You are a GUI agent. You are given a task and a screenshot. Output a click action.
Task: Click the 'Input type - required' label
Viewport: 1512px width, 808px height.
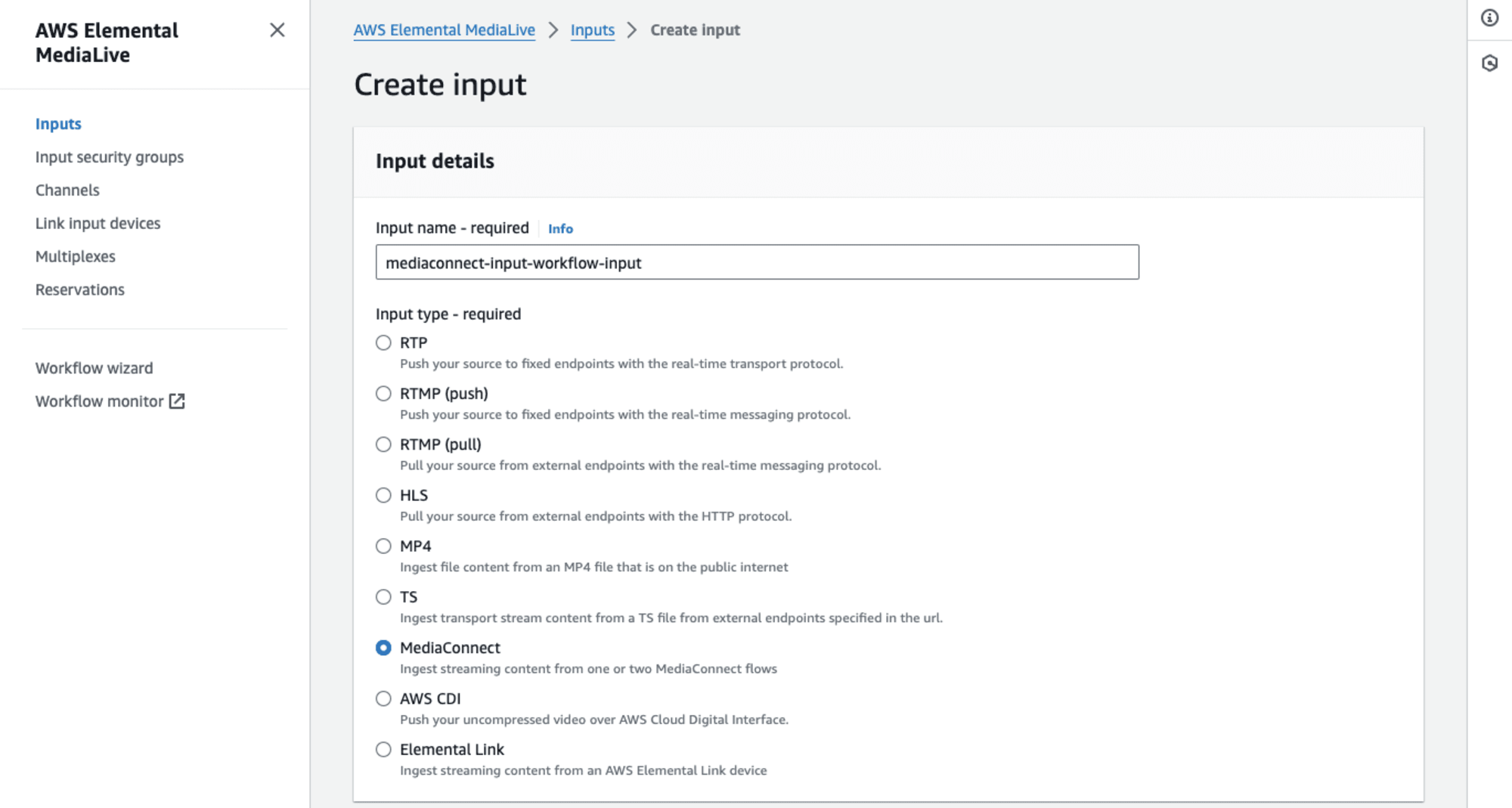point(448,314)
